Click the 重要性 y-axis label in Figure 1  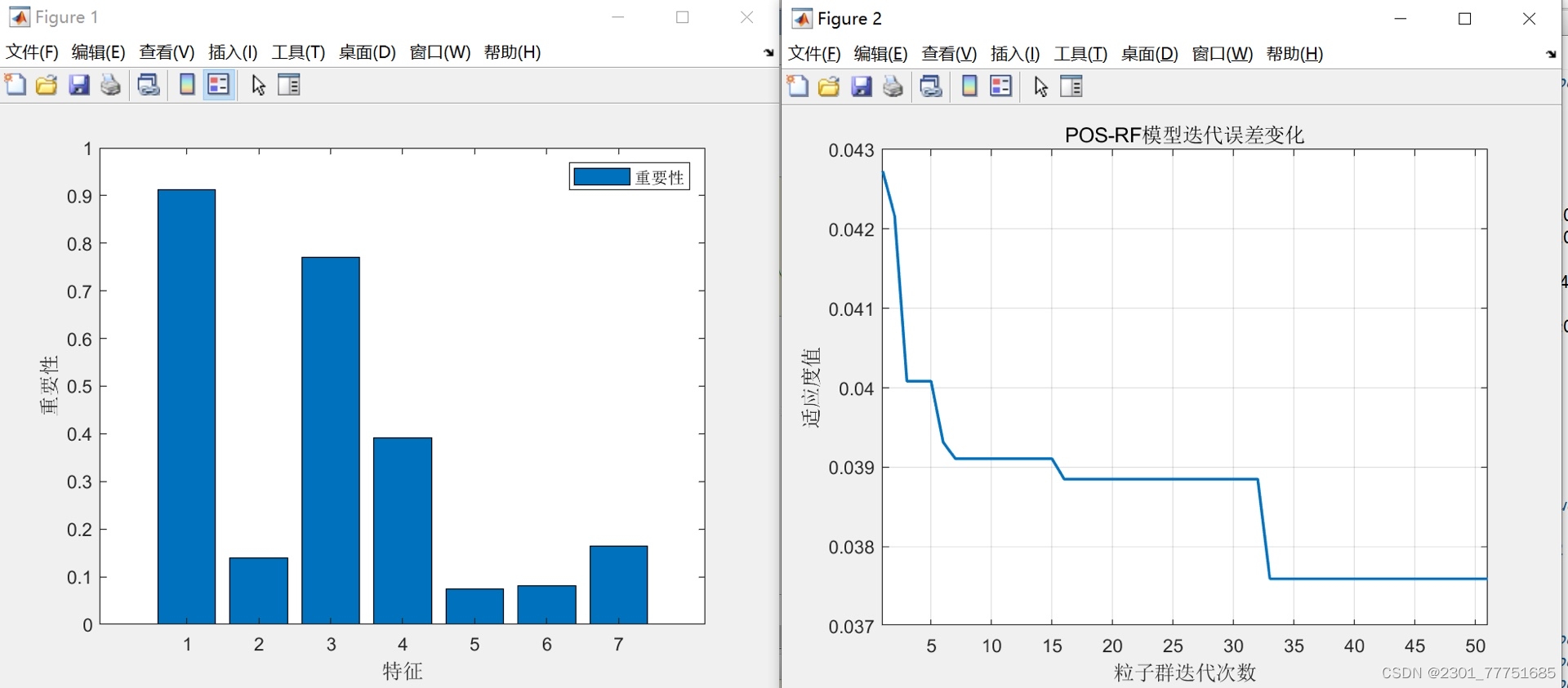point(49,385)
